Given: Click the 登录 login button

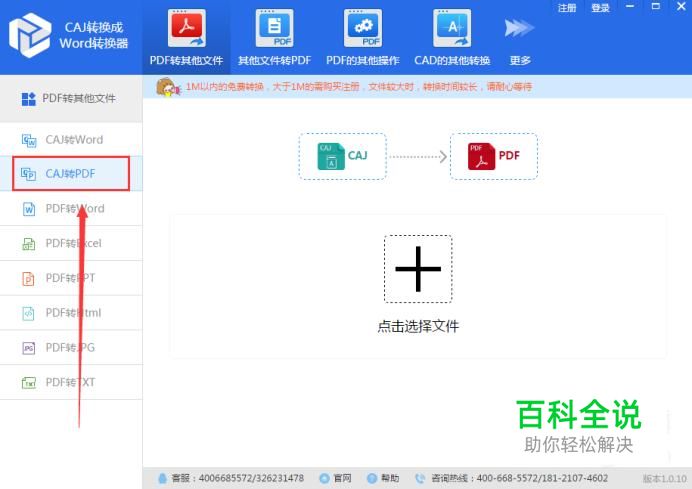Looking at the screenshot, I should pos(600,8).
